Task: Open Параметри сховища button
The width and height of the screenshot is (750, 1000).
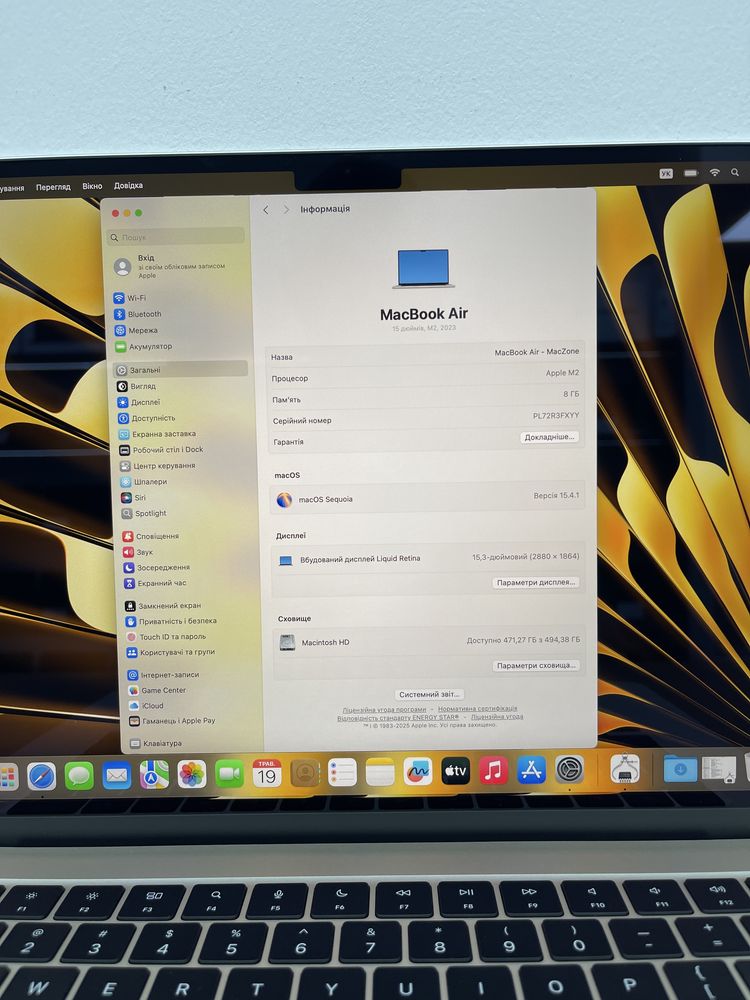Action: (536, 665)
